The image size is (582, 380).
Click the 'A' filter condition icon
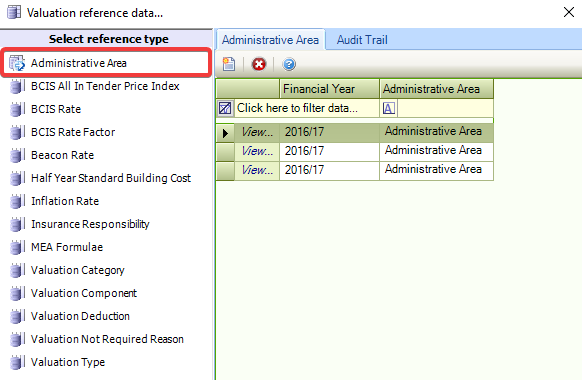click(x=389, y=108)
